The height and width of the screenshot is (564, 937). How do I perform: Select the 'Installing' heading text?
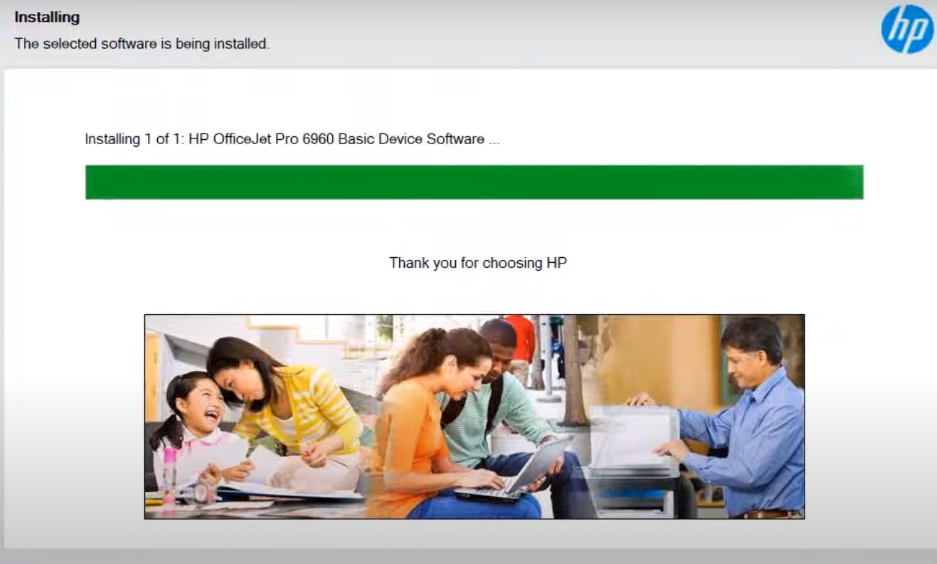click(x=47, y=17)
